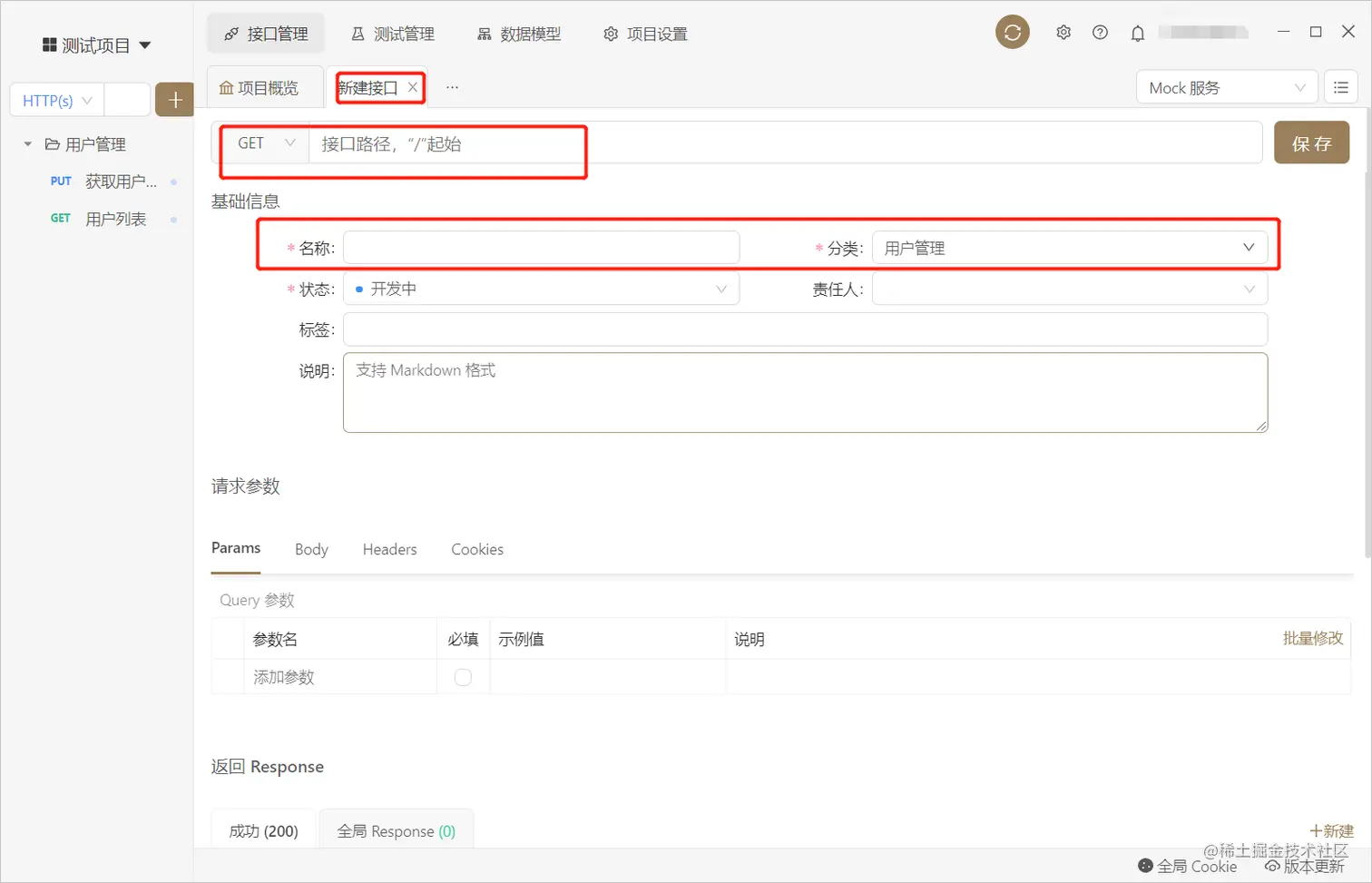
Task: Open the tab overflow ellipsis menu
Action: coord(452,87)
